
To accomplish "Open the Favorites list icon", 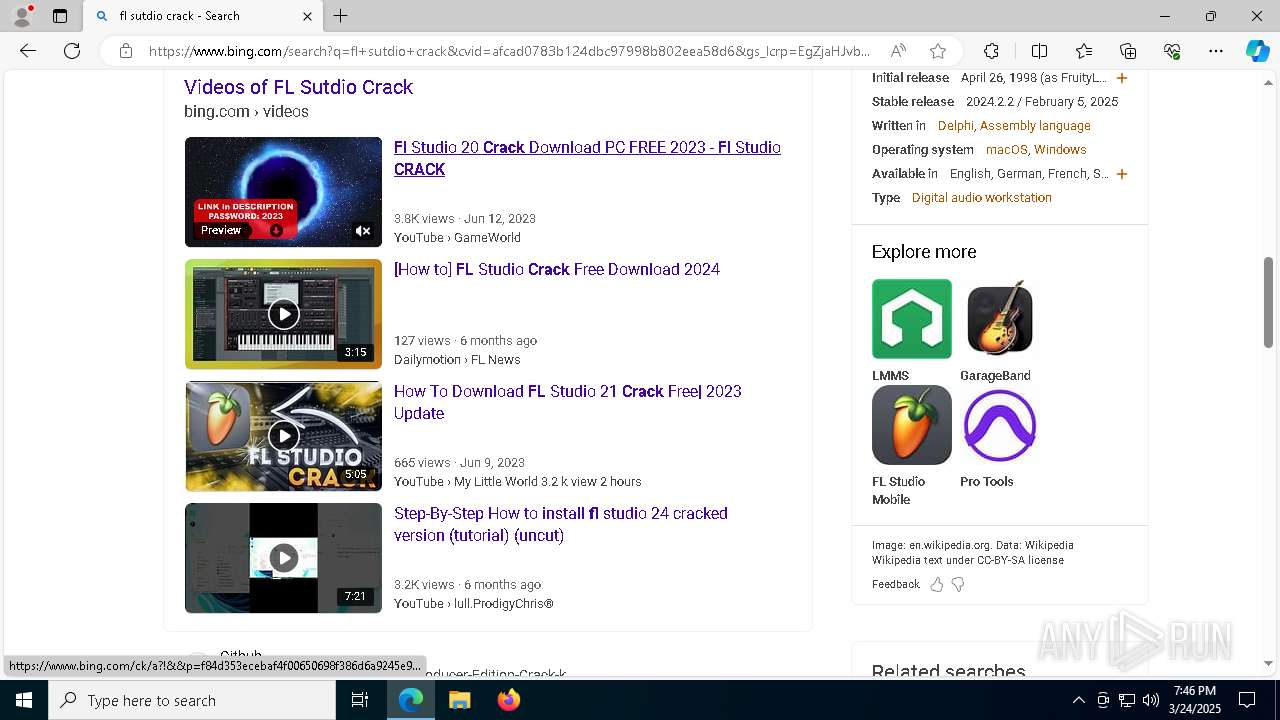I will pyautogui.click(x=1084, y=51).
